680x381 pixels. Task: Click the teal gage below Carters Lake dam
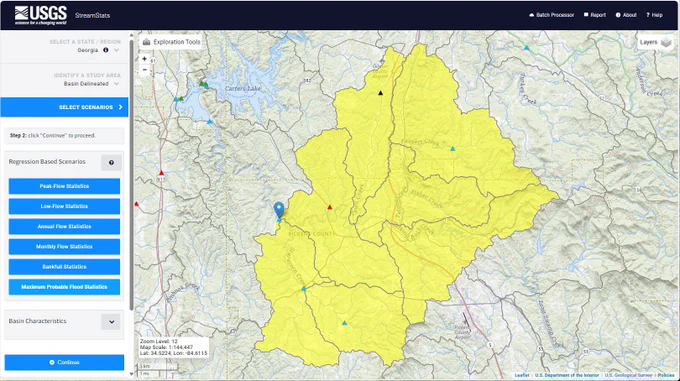click(x=209, y=122)
